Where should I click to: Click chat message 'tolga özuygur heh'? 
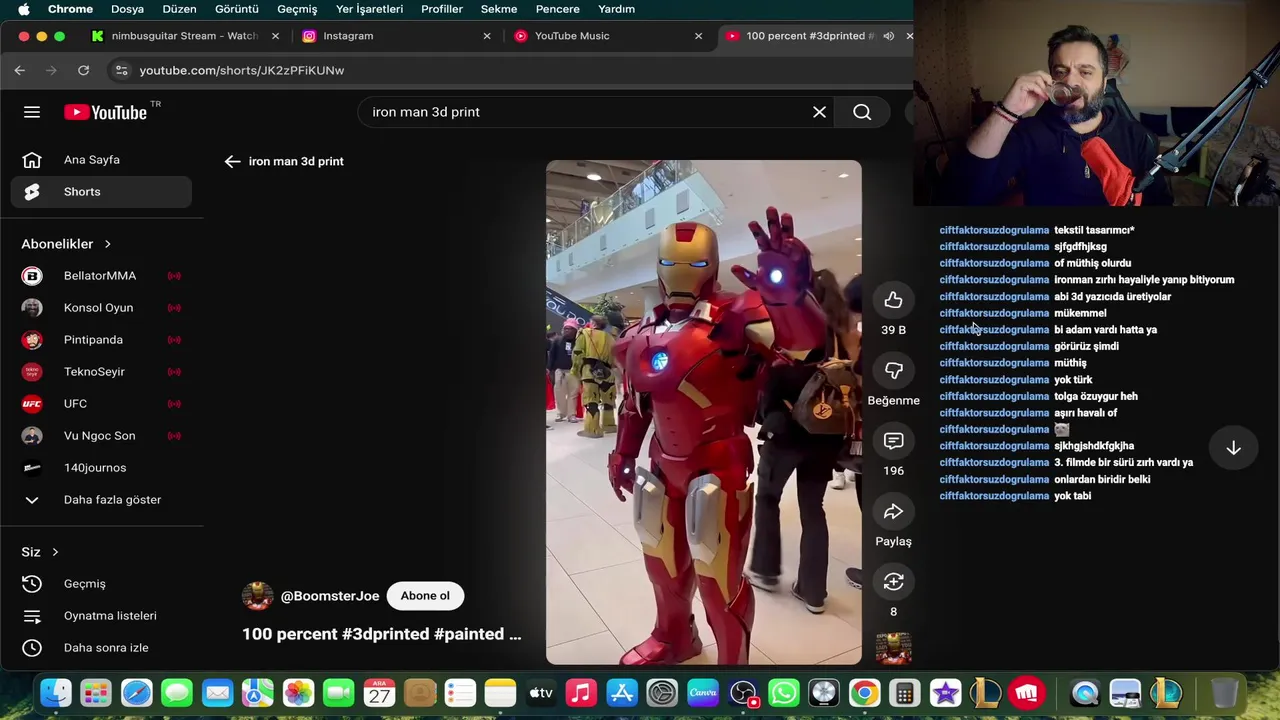point(1096,397)
